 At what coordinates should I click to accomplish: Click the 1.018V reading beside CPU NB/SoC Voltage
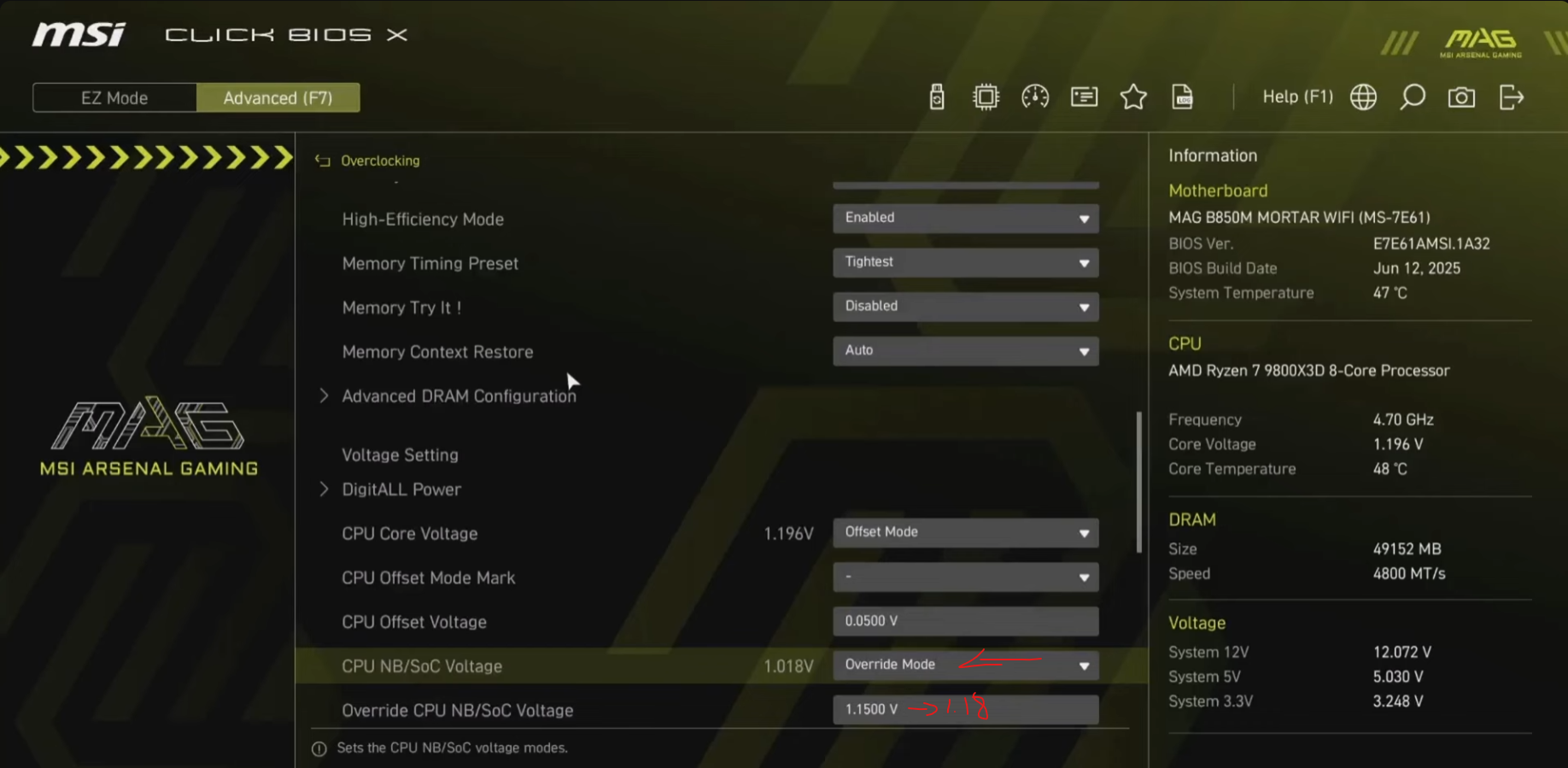pos(788,666)
